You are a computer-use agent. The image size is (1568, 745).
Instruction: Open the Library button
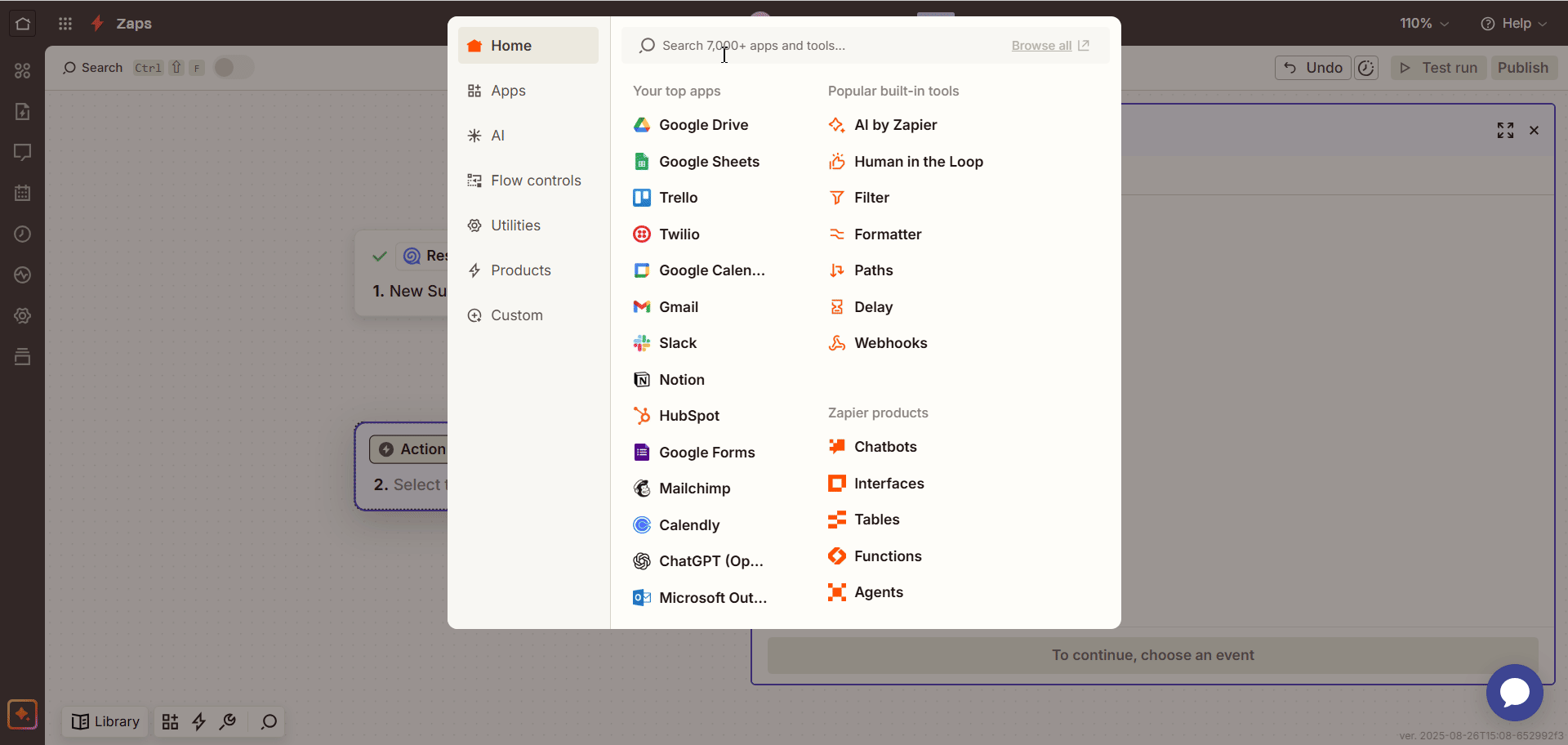click(x=105, y=721)
